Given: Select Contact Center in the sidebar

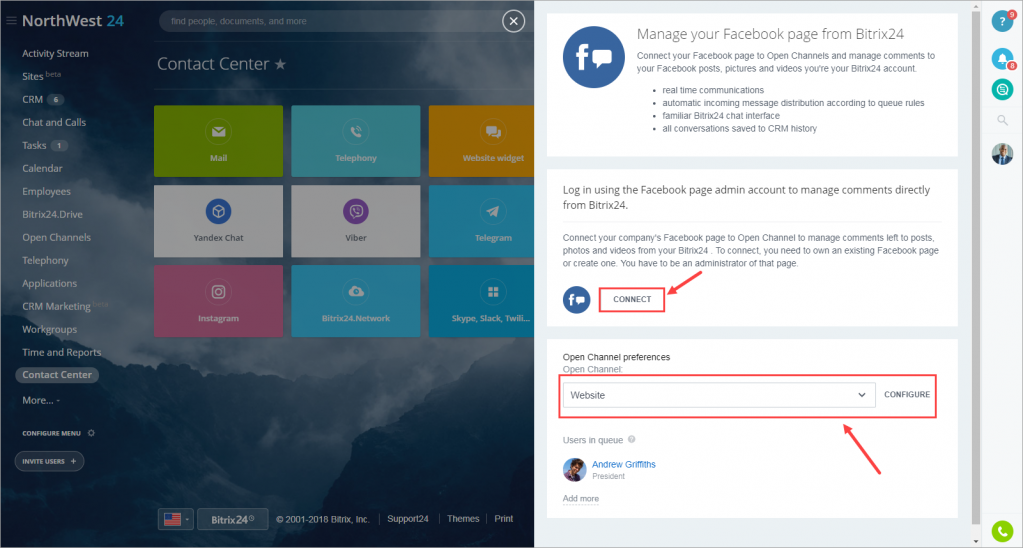Looking at the screenshot, I should click(57, 375).
